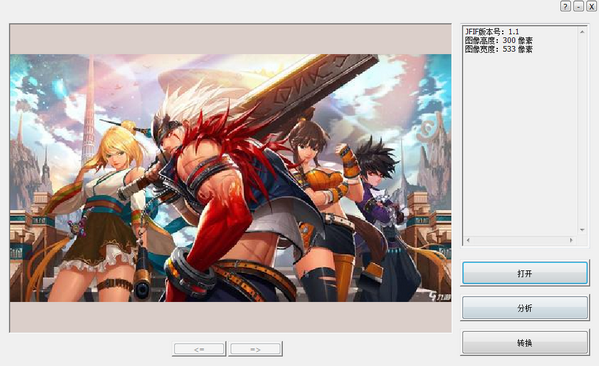Click the info panel's horizontal scrollbar track
599x366 pixels.
click(520, 240)
